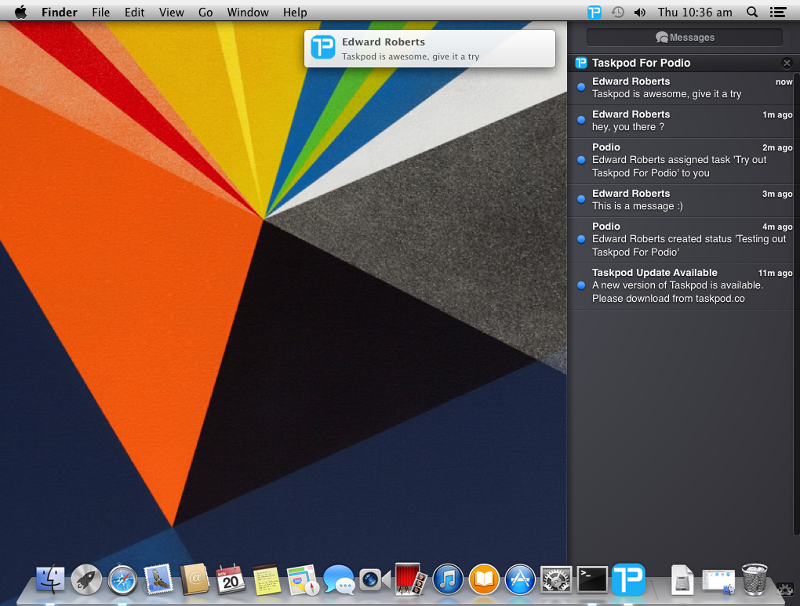Image resolution: width=800 pixels, height=606 pixels.
Task: Open the Calendar Dock icon
Action: click(x=231, y=579)
